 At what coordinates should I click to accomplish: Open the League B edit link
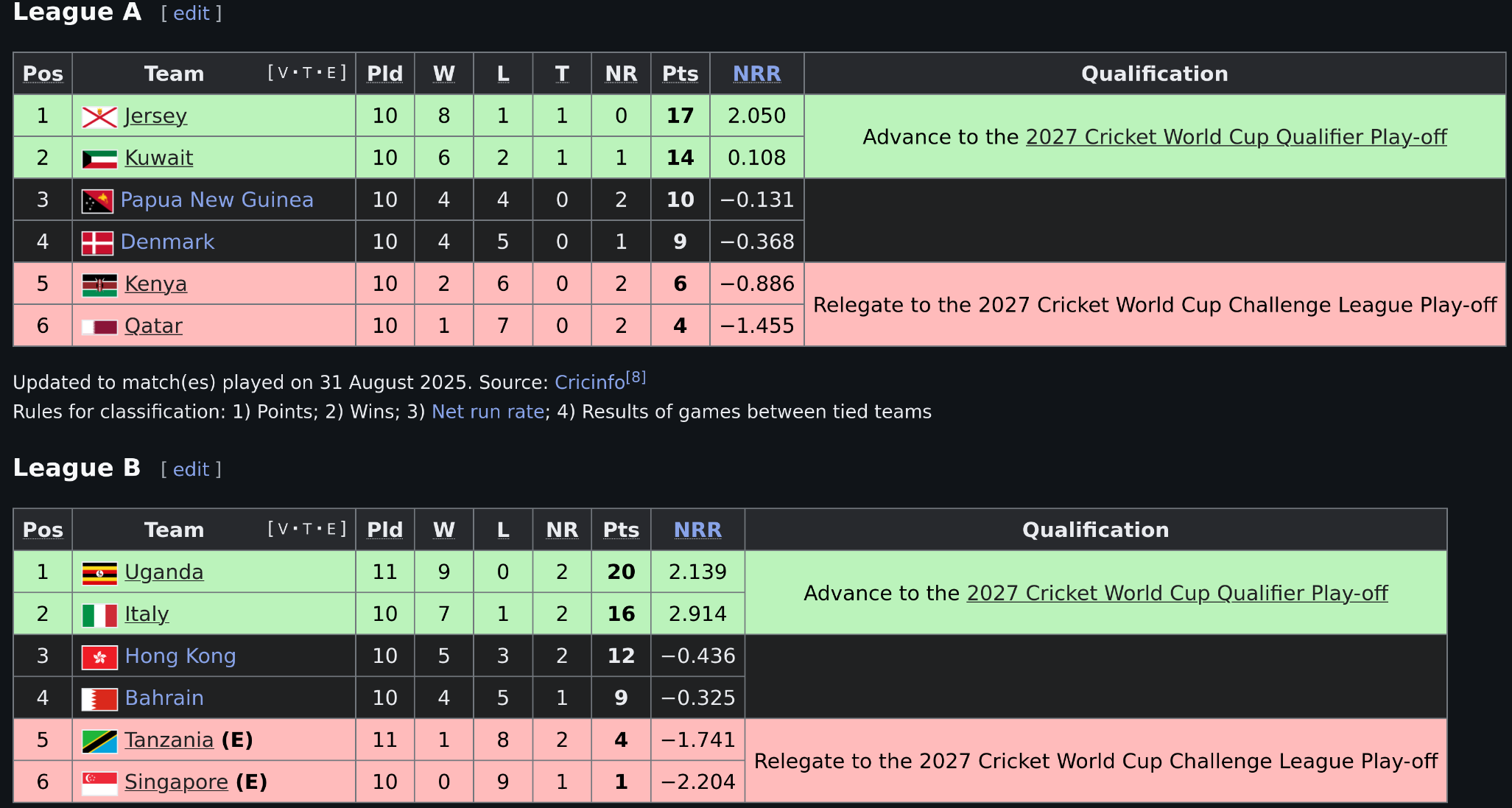[191, 469]
